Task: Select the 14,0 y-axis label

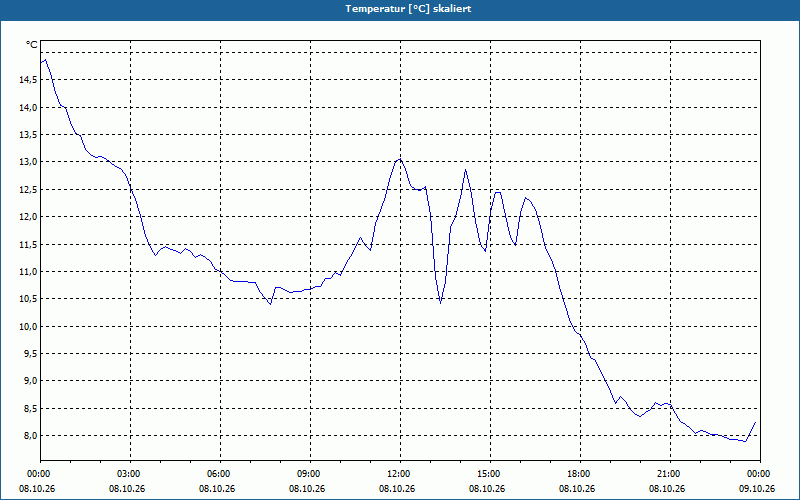Action: click(x=29, y=107)
